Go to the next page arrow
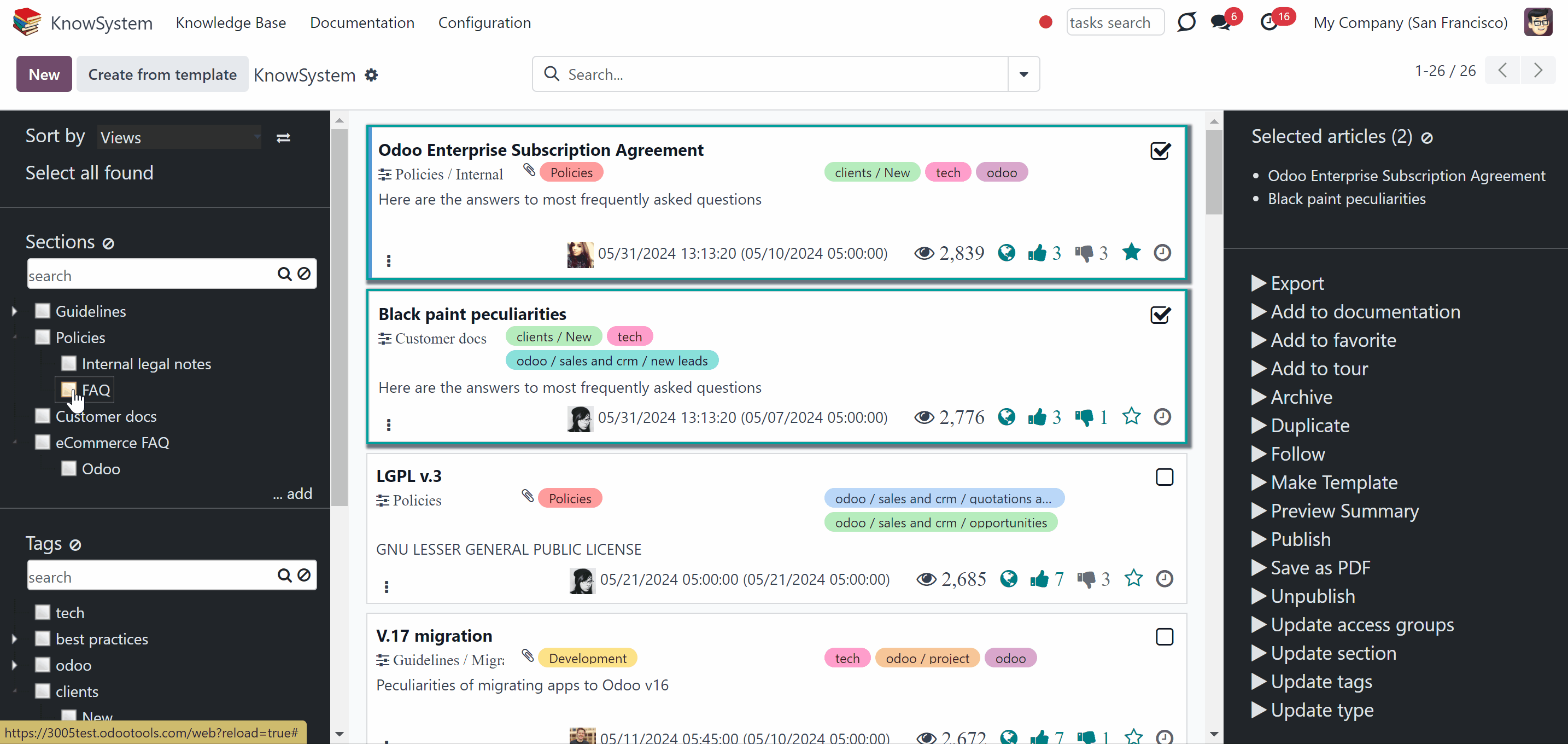 (x=1538, y=71)
